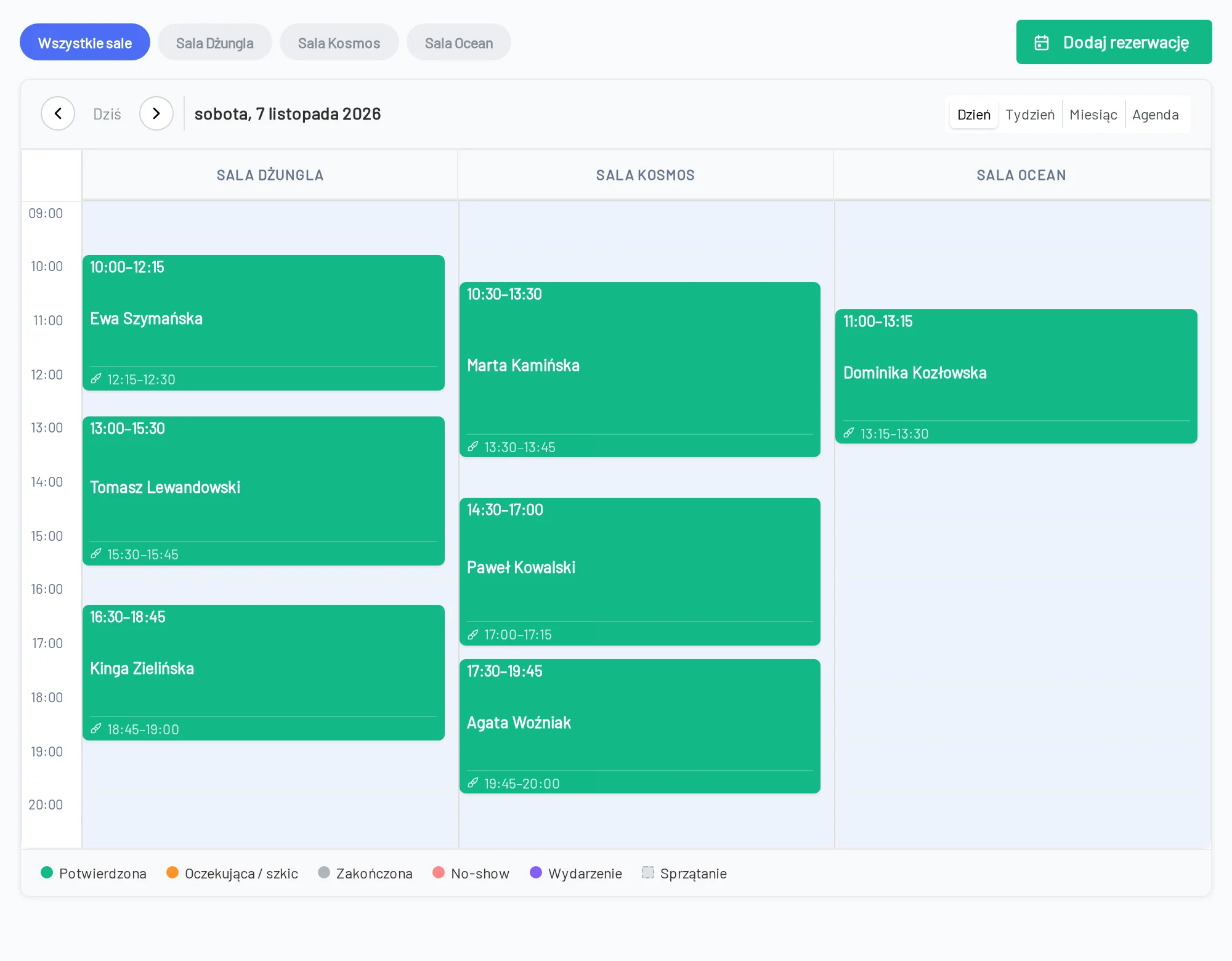Open Agata Woźniak 17:30–19:45 booking

pos(640,726)
